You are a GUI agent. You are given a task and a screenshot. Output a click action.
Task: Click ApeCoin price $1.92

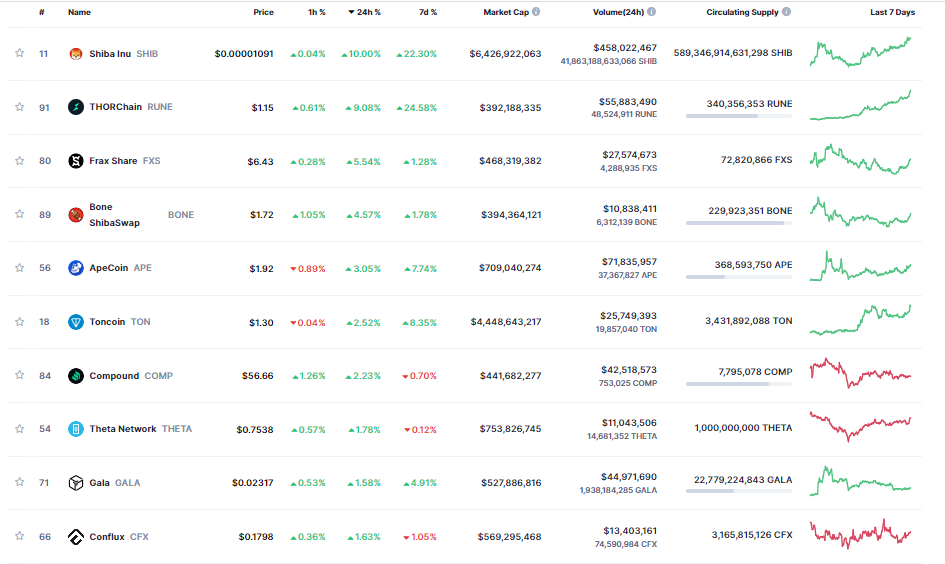(x=262, y=268)
